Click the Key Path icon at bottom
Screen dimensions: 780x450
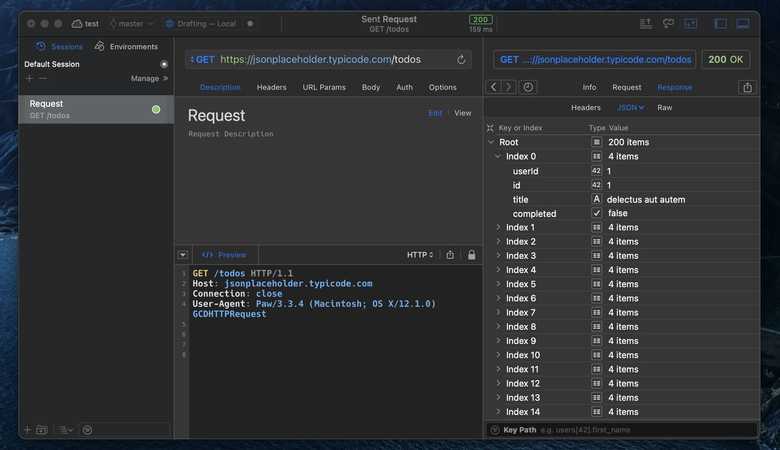tap(494, 430)
